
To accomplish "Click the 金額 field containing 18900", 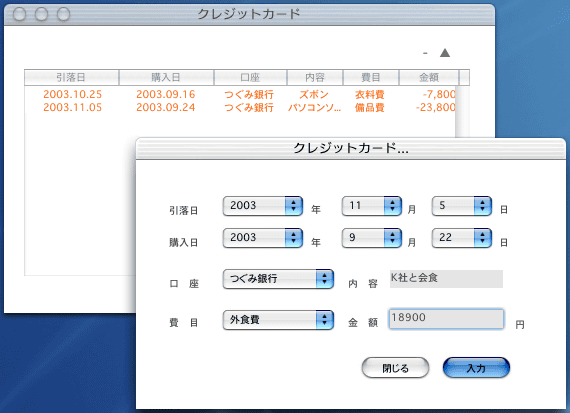I will pos(446,318).
